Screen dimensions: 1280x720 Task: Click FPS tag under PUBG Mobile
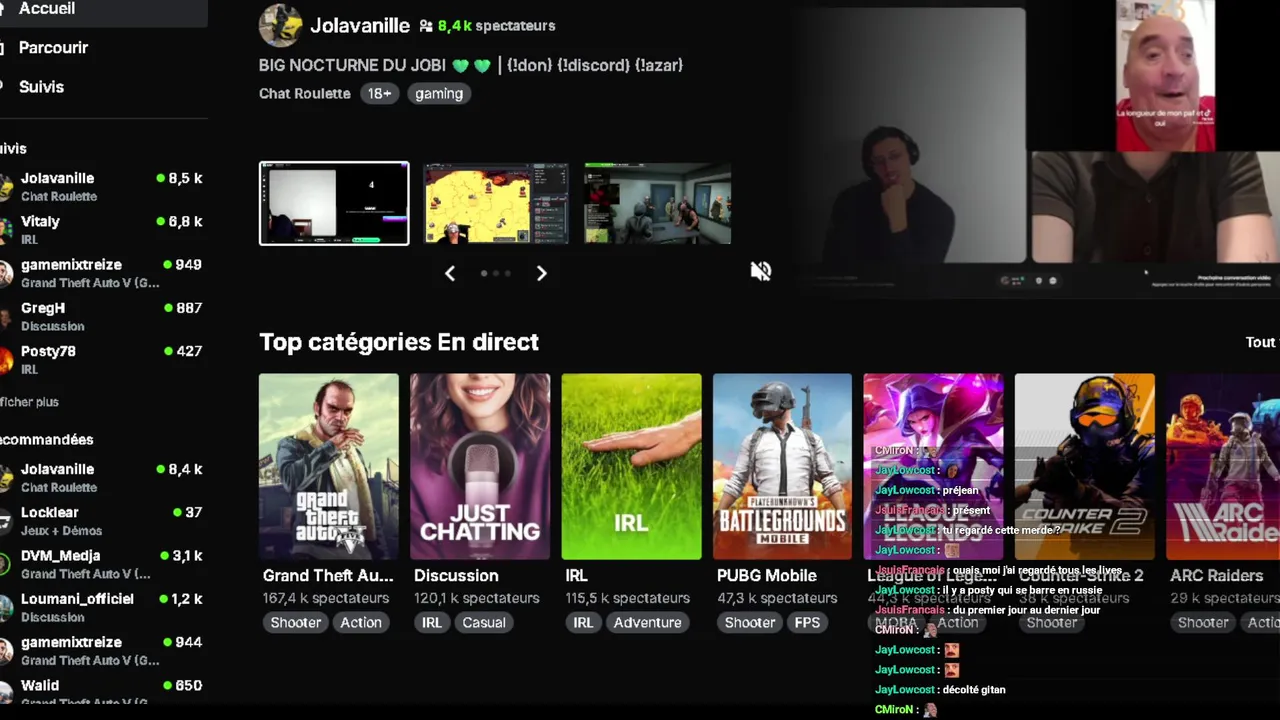(807, 622)
